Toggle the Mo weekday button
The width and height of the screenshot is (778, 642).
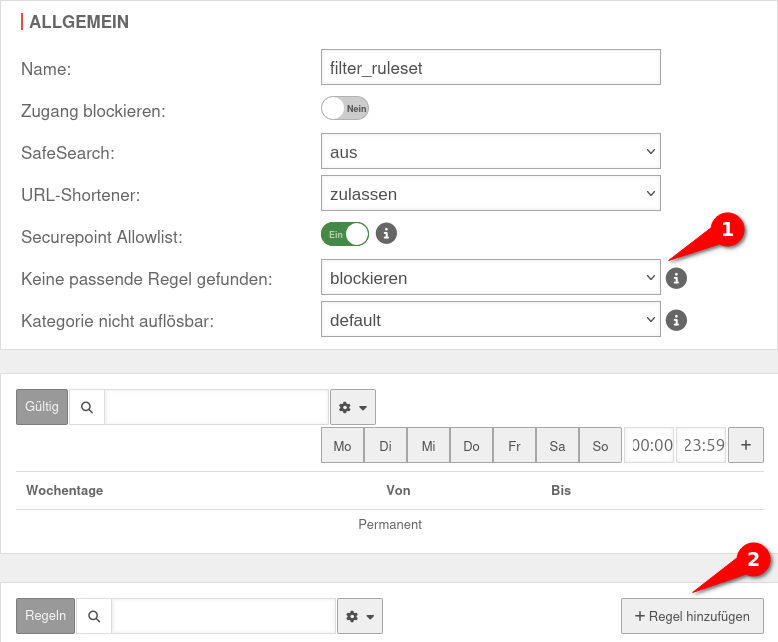coord(342,446)
